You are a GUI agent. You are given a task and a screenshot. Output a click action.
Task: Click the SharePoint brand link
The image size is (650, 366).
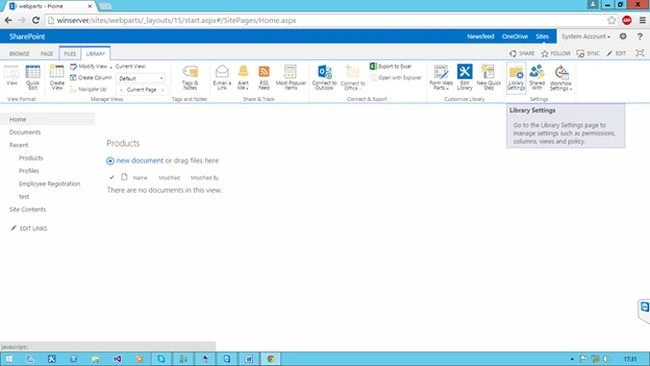point(27,36)
